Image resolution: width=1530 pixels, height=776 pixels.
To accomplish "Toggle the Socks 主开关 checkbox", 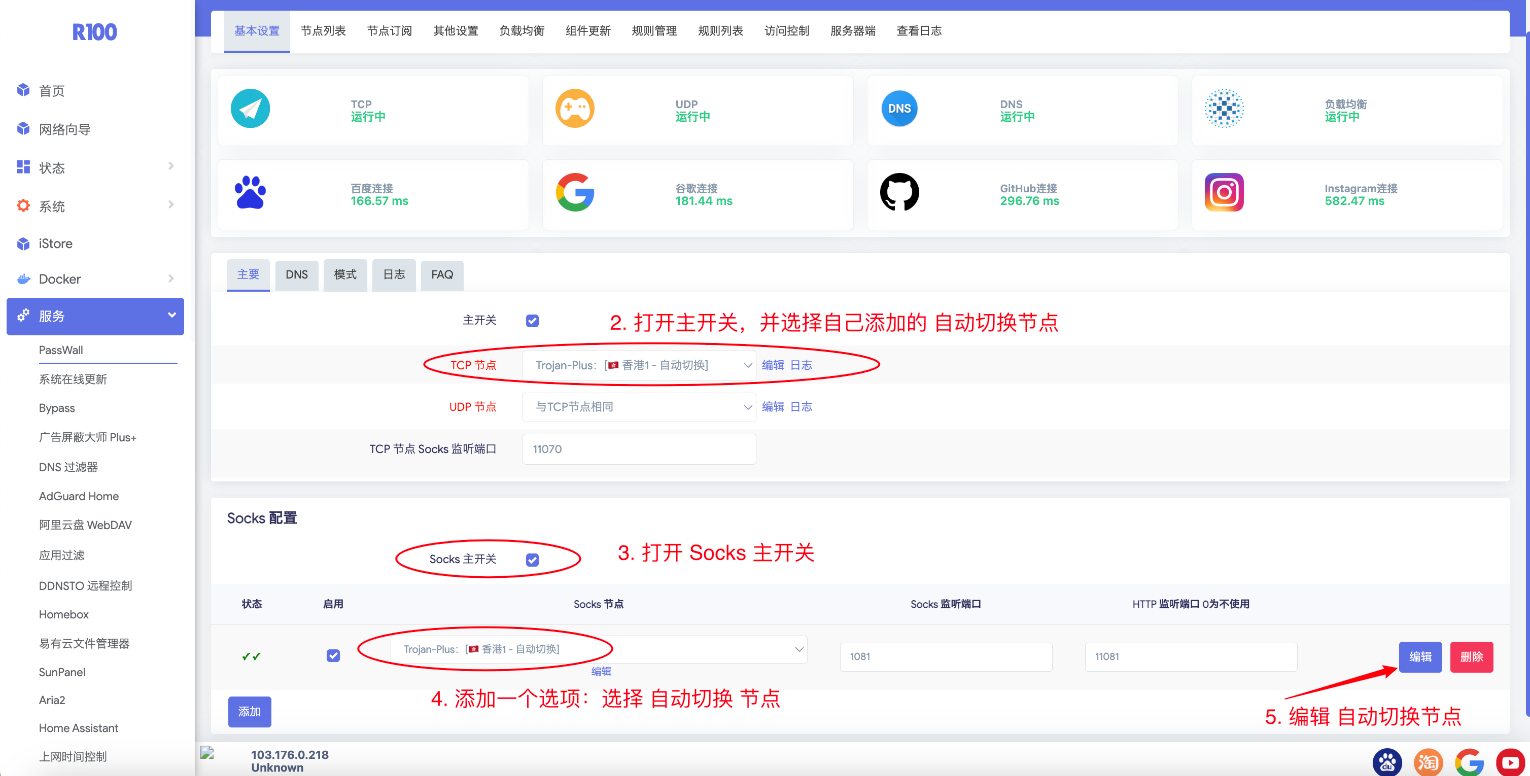I will [x=532, y=560].
